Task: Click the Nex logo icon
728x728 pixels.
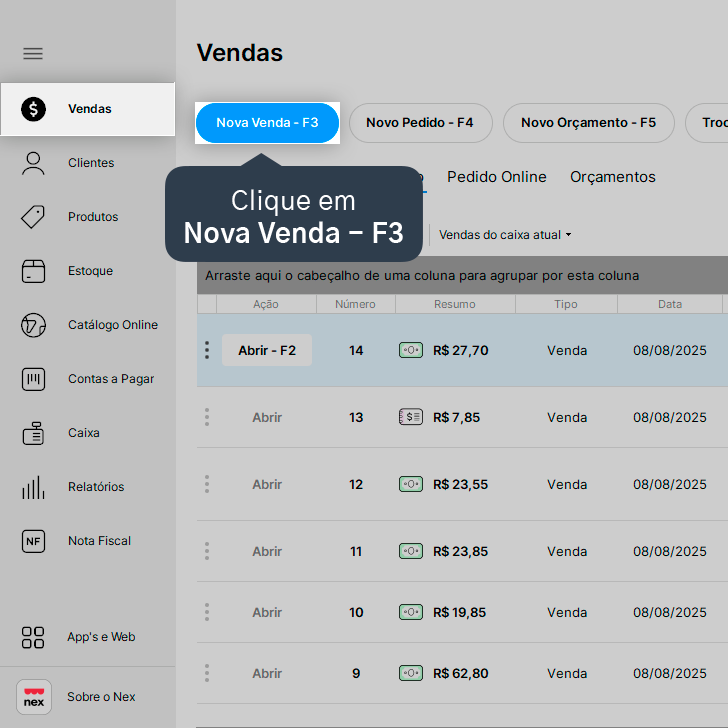Action: click(x=34, y=697)
